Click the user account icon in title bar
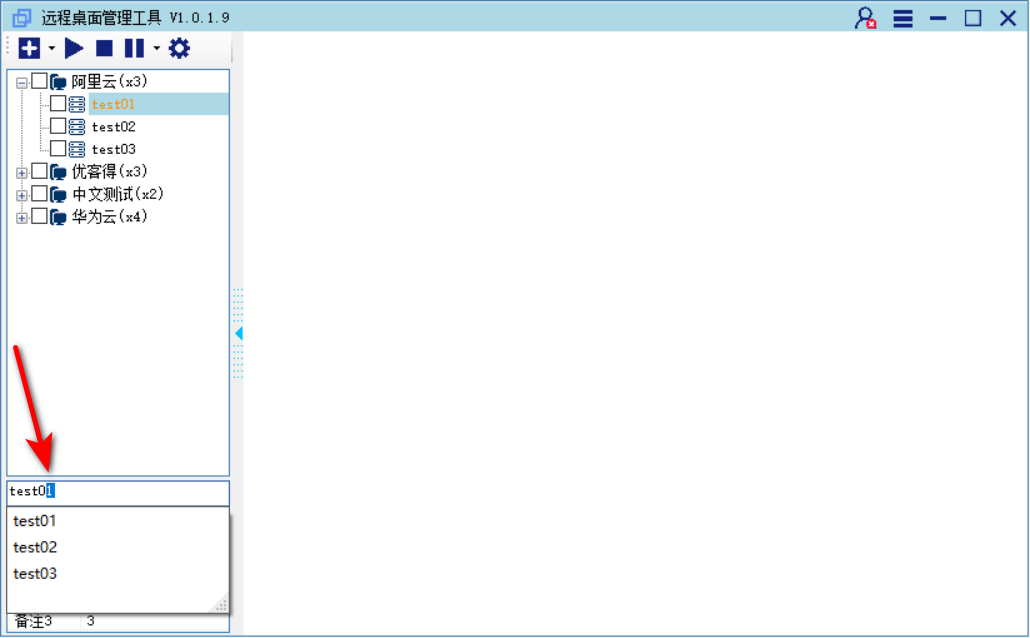Image resolution: width=1030 pixels, height=638 pixels. [865, 18]
